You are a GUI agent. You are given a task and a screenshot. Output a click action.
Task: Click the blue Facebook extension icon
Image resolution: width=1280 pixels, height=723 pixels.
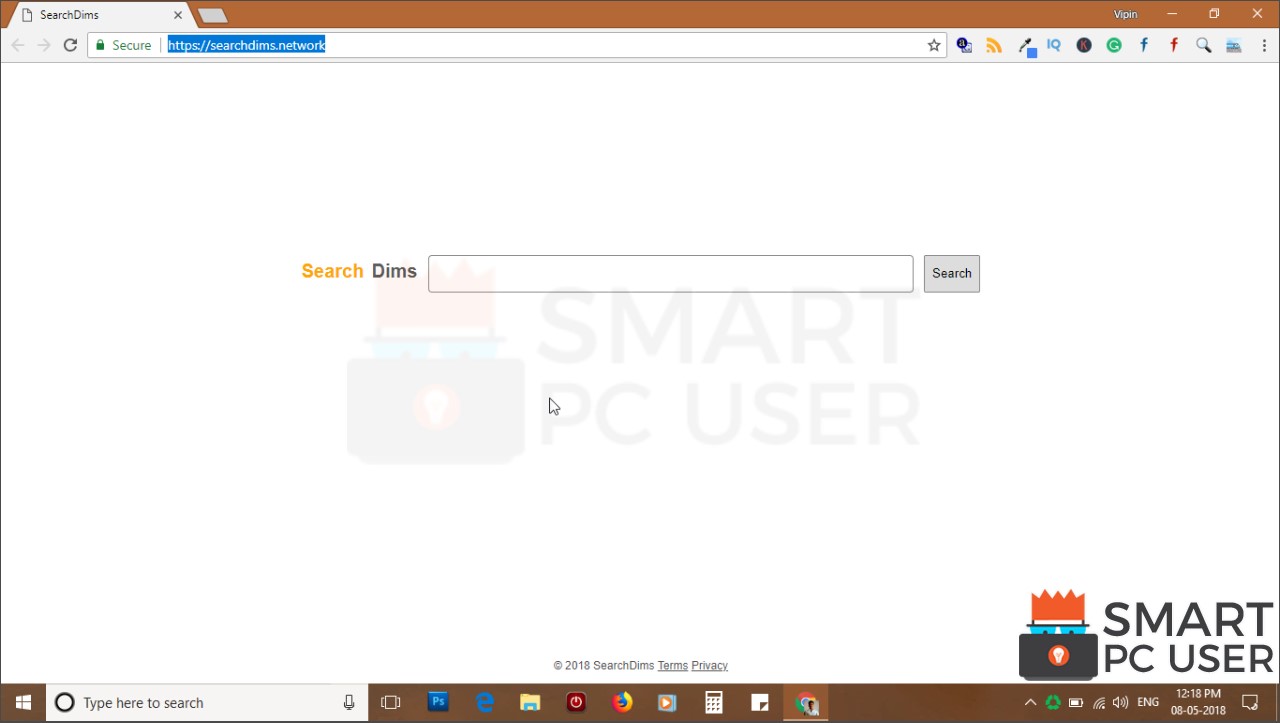[x=1144, y=45]
